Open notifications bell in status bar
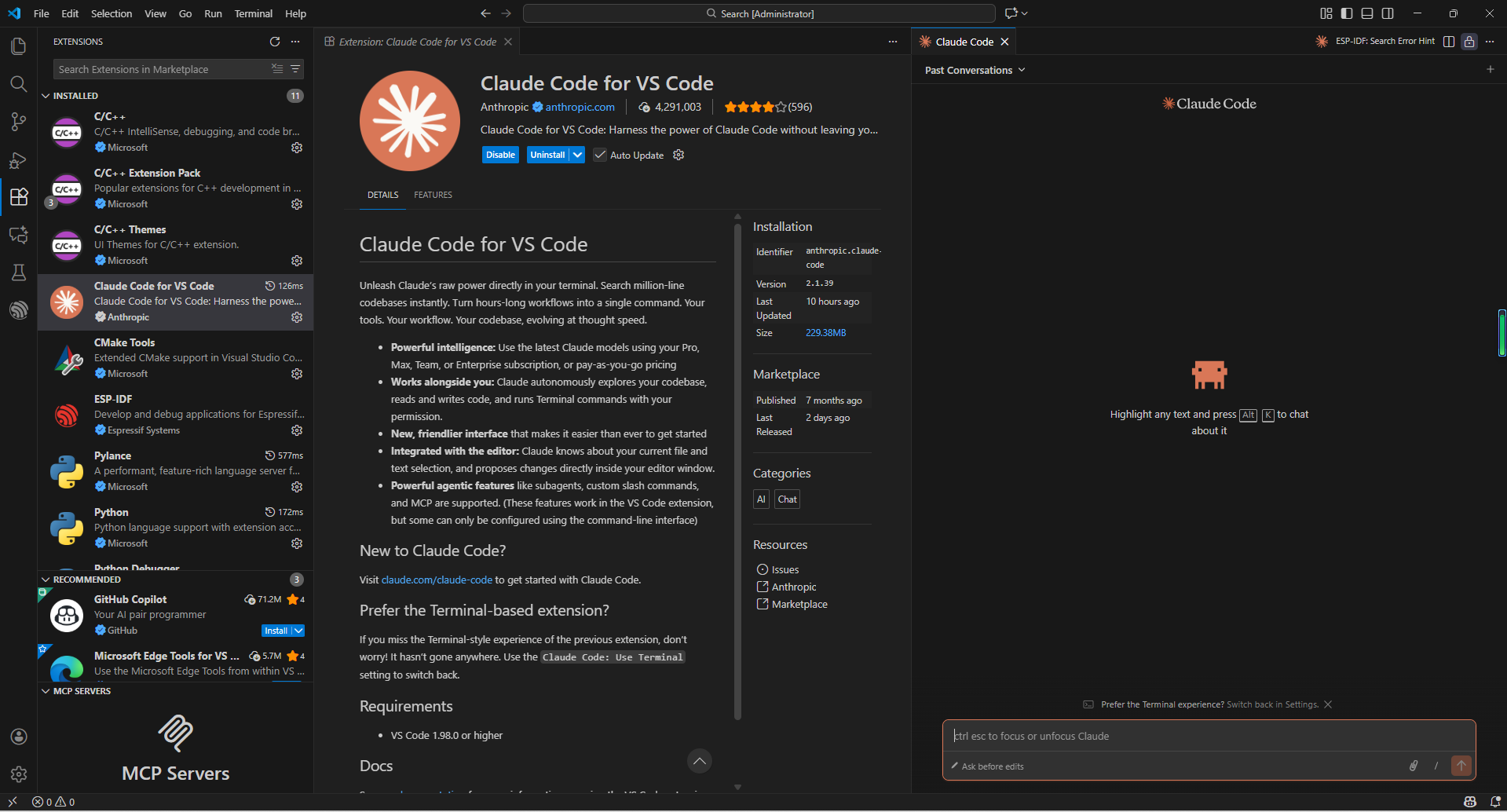 coord(1495,802)
